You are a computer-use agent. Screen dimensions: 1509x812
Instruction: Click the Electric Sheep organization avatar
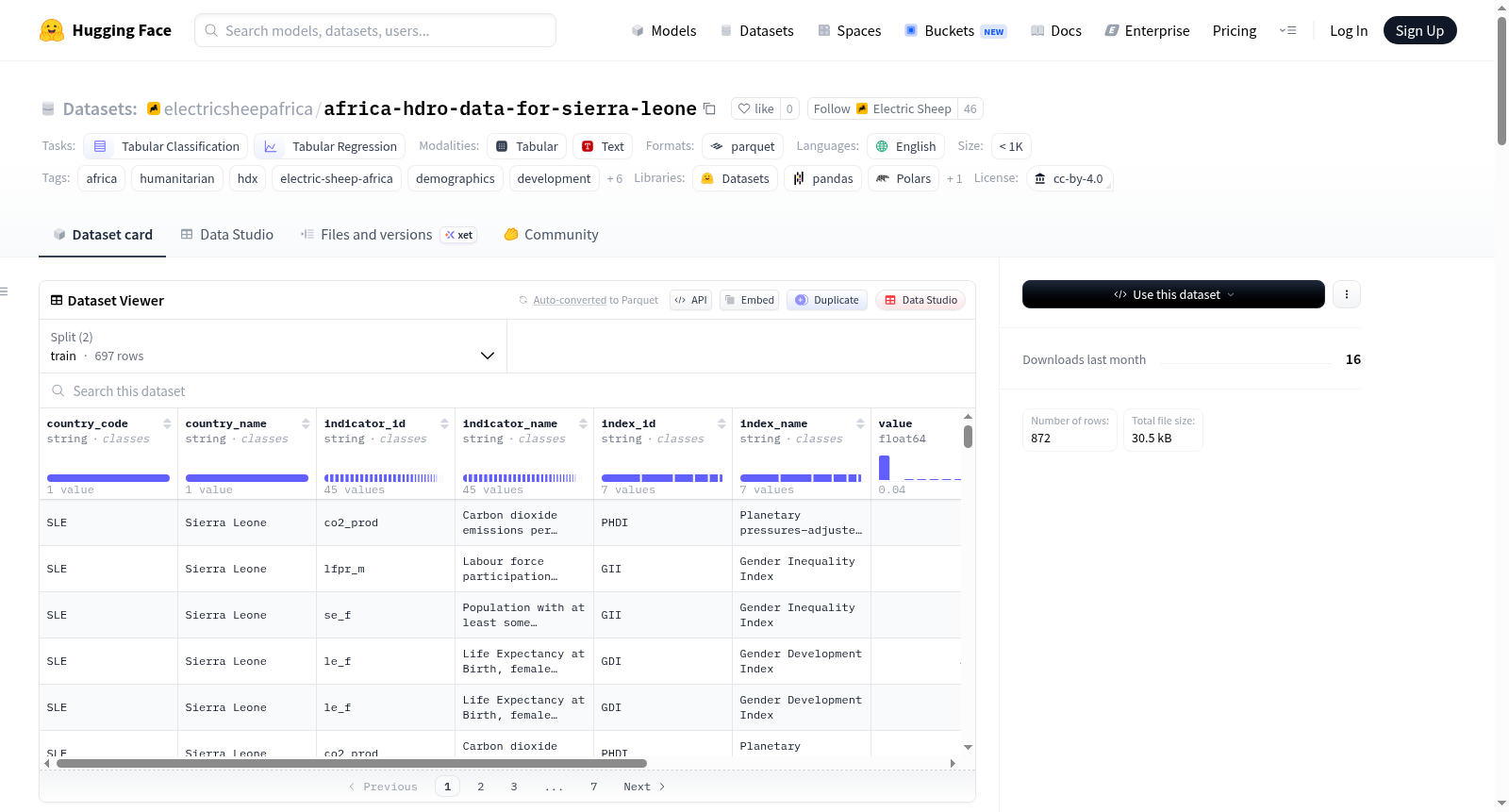862,108
